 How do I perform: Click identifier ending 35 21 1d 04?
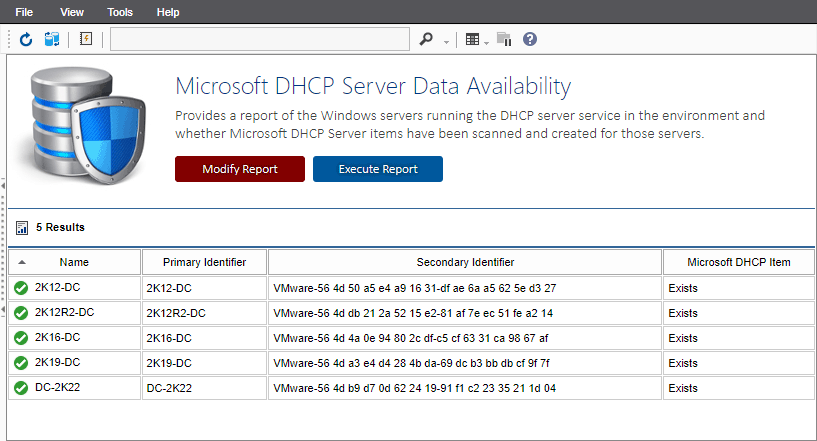point(465,388)
